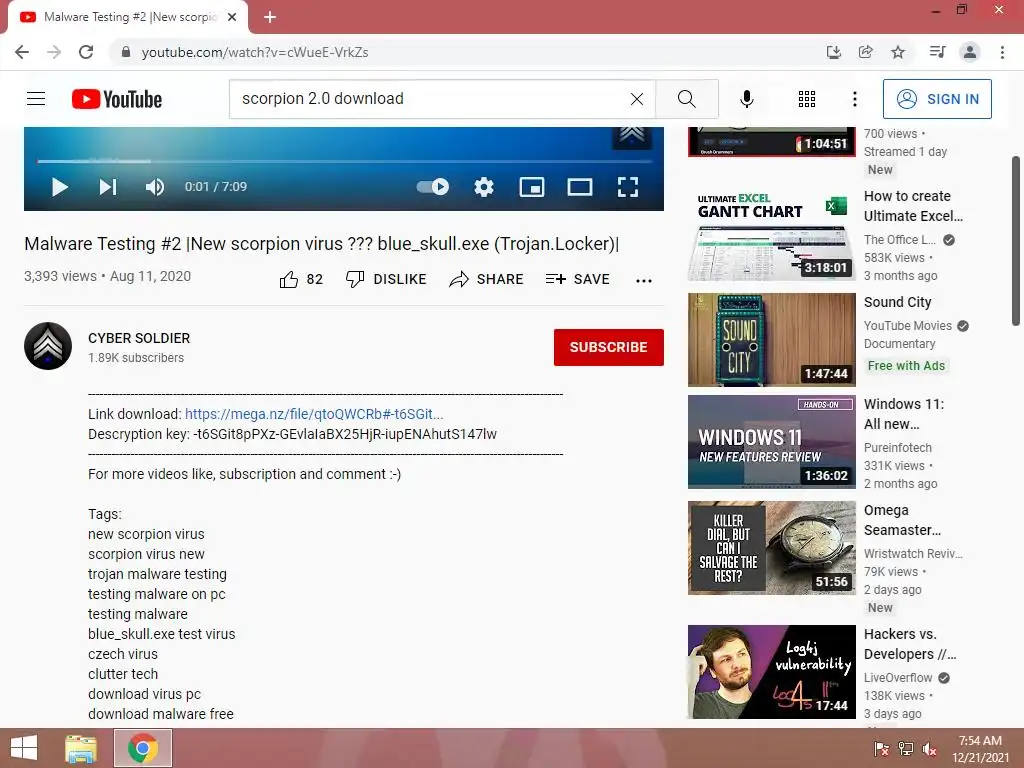Viewport: 1024px width, 768px height.
Task: Open CYBER SOLDIER channel name link
Action: [139, 338]
